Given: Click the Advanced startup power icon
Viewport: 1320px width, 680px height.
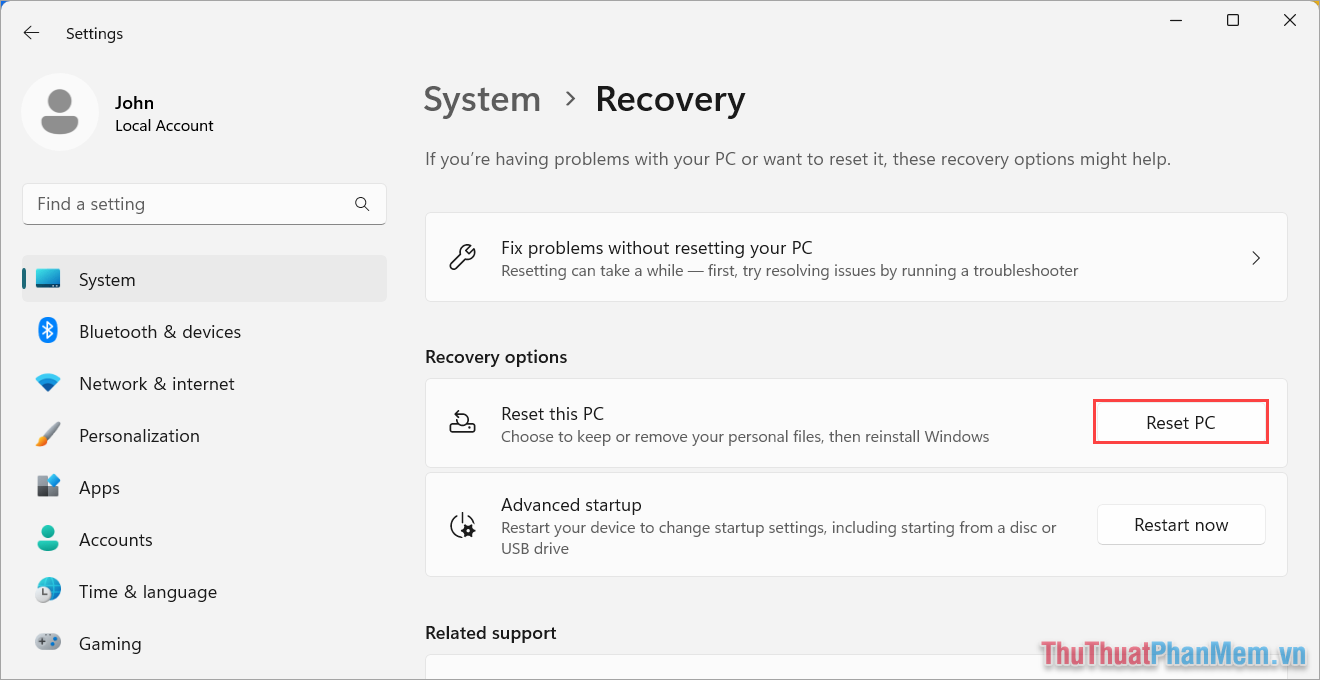Looking at the screenshot, I should click(462, 524).
